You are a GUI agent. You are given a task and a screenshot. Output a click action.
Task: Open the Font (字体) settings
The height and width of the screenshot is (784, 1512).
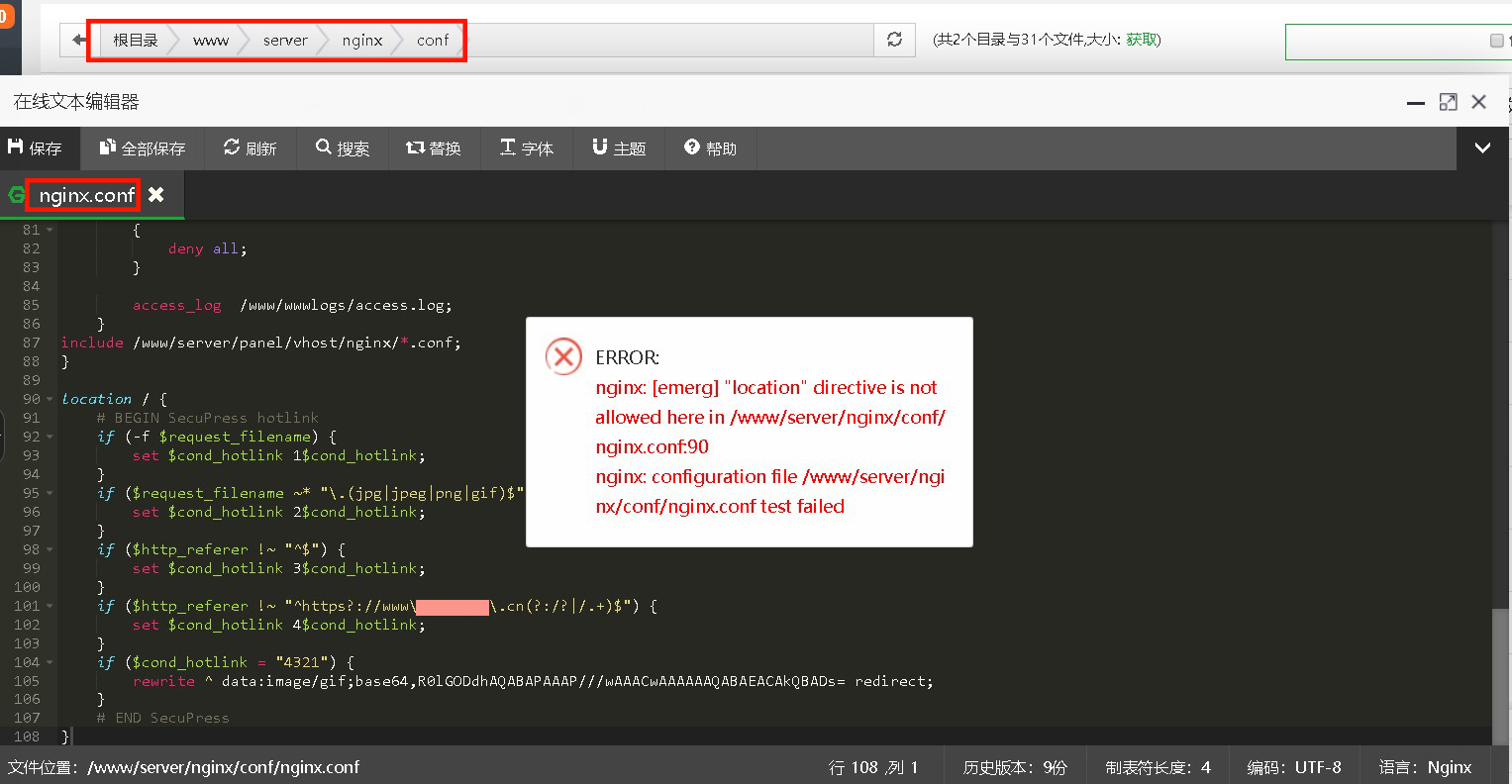click(x=527, y=148)
